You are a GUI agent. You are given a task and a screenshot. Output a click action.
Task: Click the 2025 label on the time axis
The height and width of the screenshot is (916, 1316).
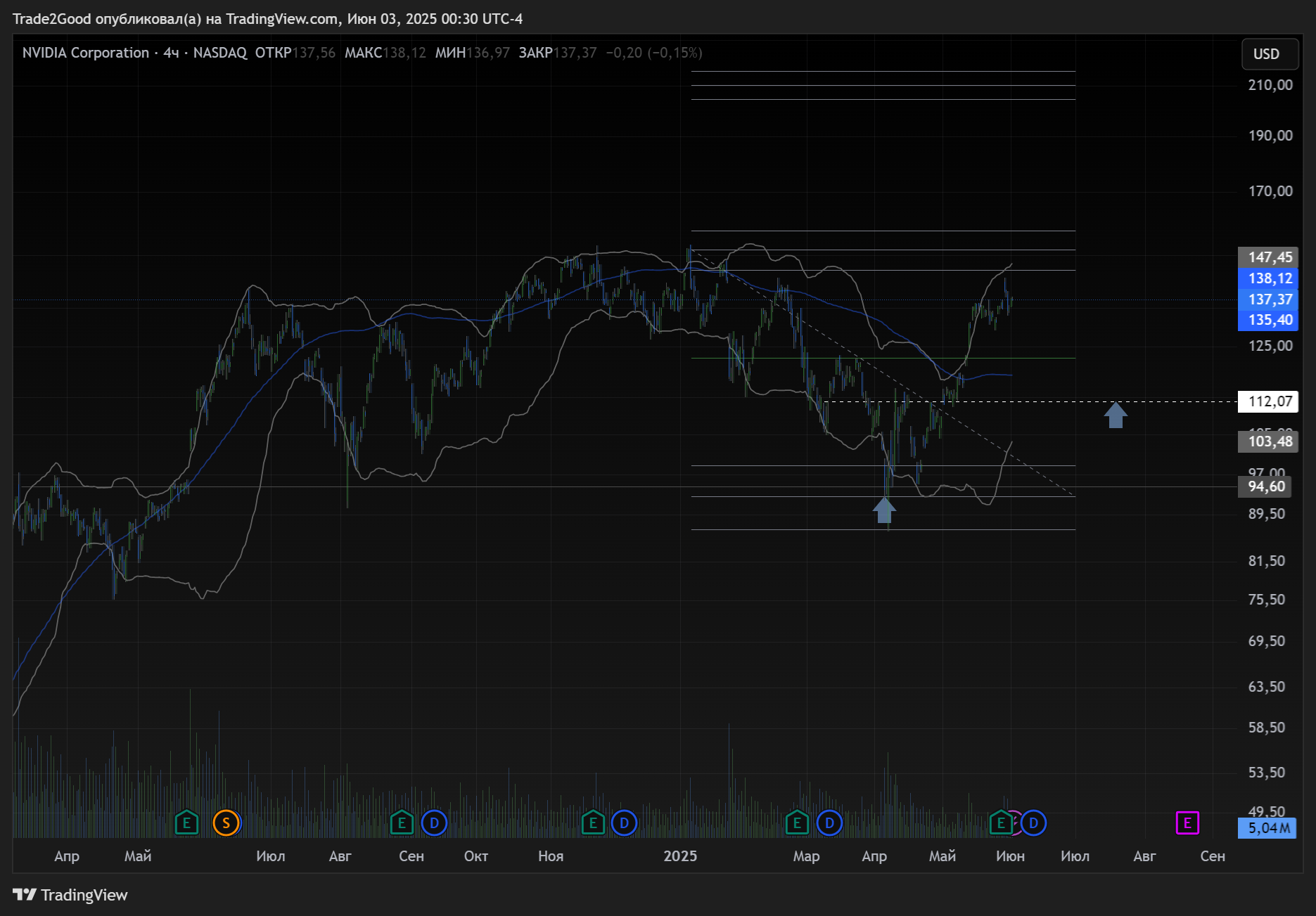(680, 856)
